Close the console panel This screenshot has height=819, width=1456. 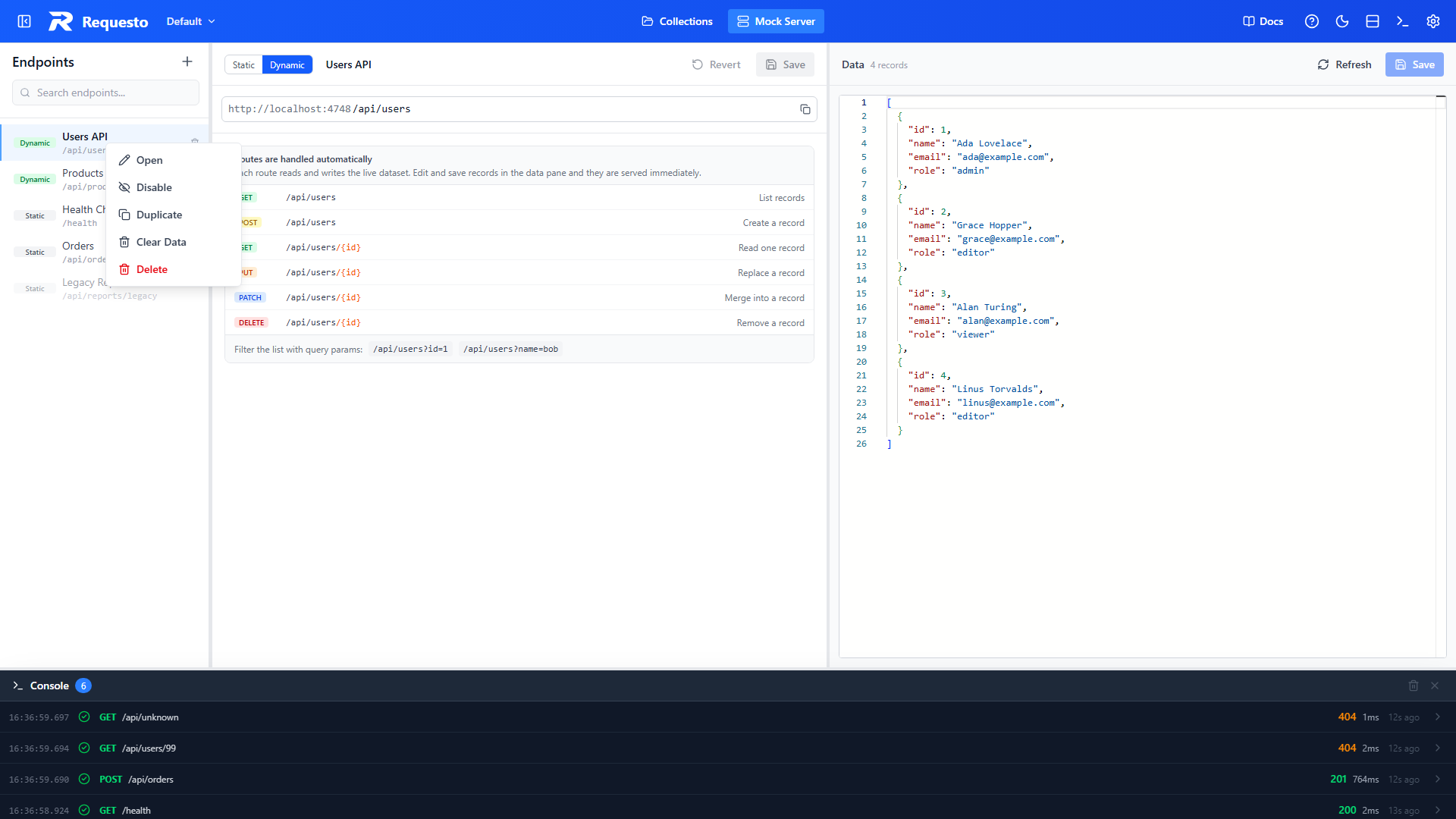pos(1435,686)
